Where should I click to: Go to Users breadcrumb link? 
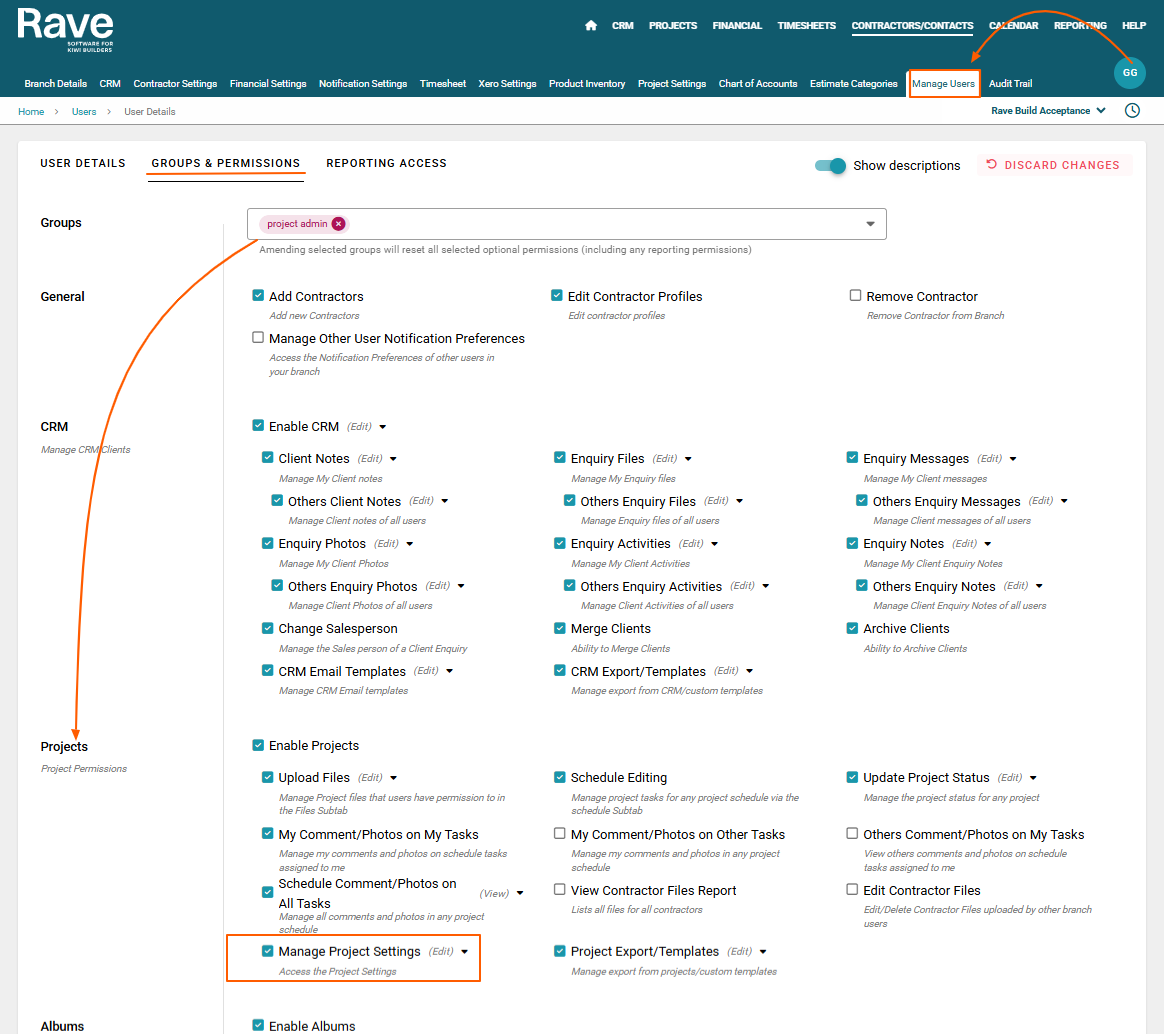(84, 112)
